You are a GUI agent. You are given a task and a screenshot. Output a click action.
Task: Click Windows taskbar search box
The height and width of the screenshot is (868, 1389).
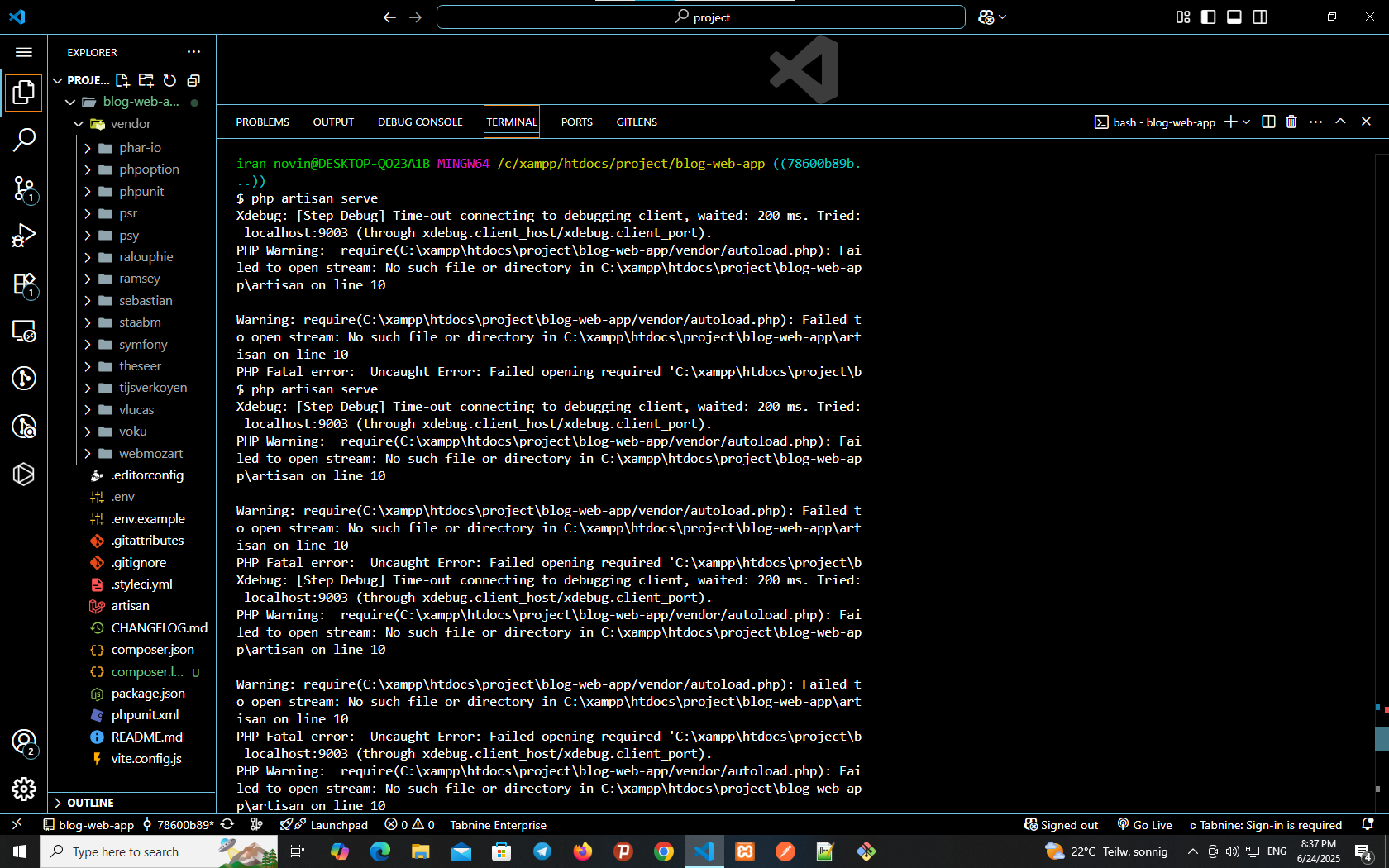tap(159, 851)
